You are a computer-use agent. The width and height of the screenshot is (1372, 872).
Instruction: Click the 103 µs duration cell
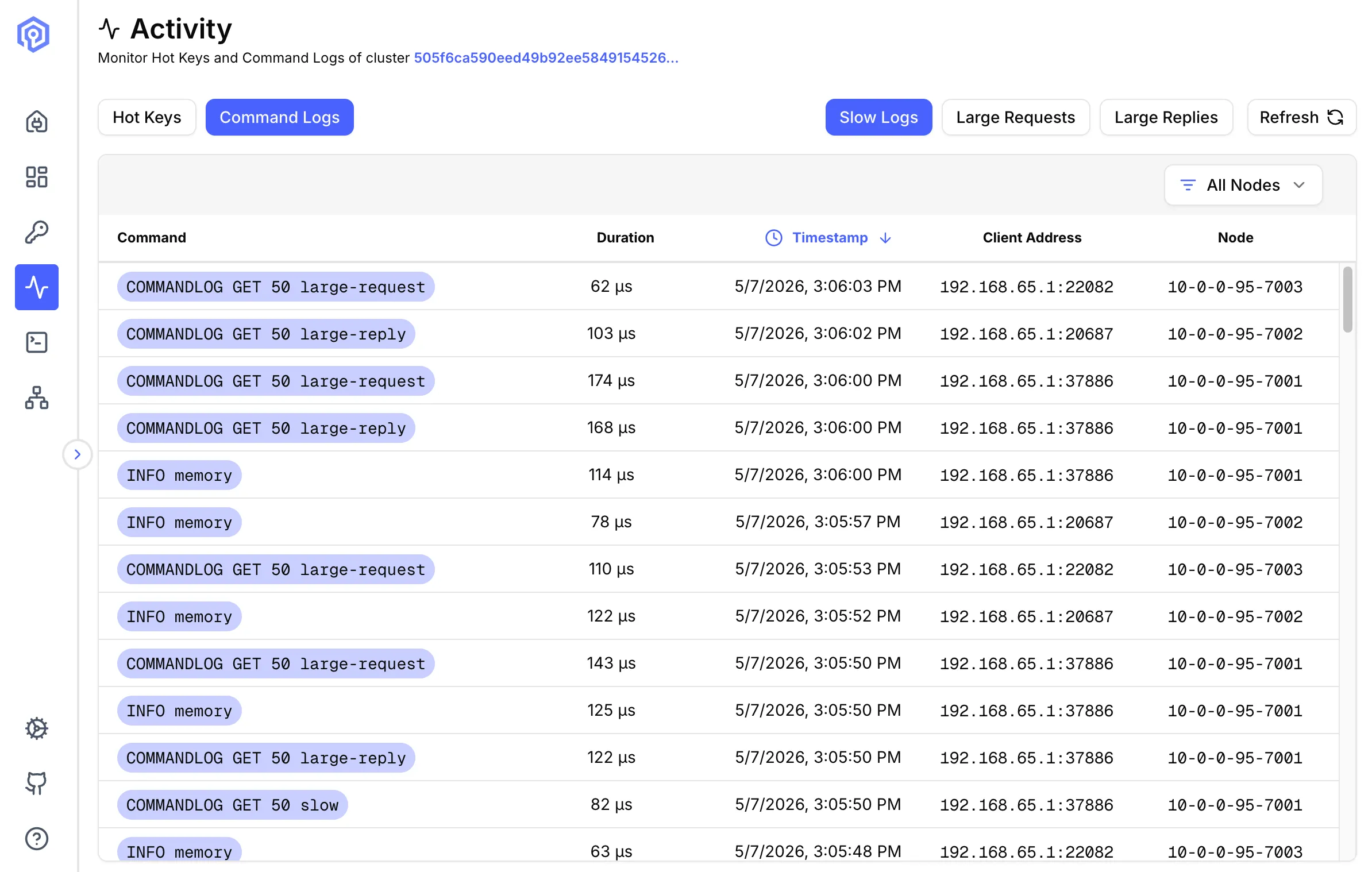611,334
